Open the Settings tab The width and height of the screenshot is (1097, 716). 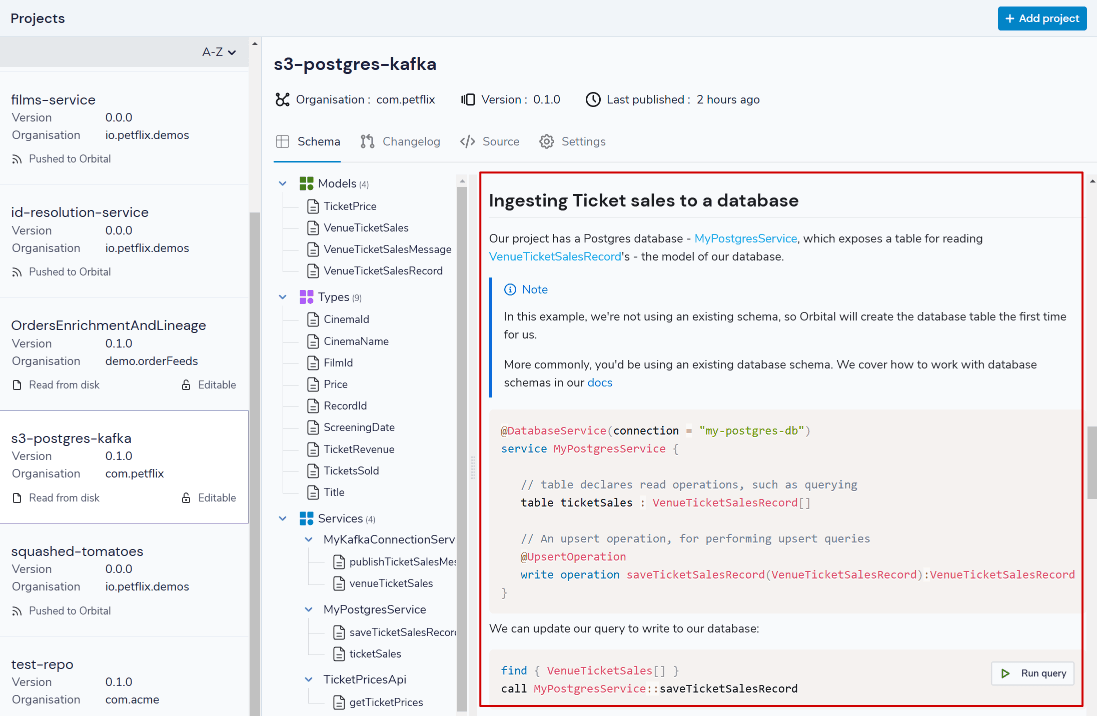(572, 141)
